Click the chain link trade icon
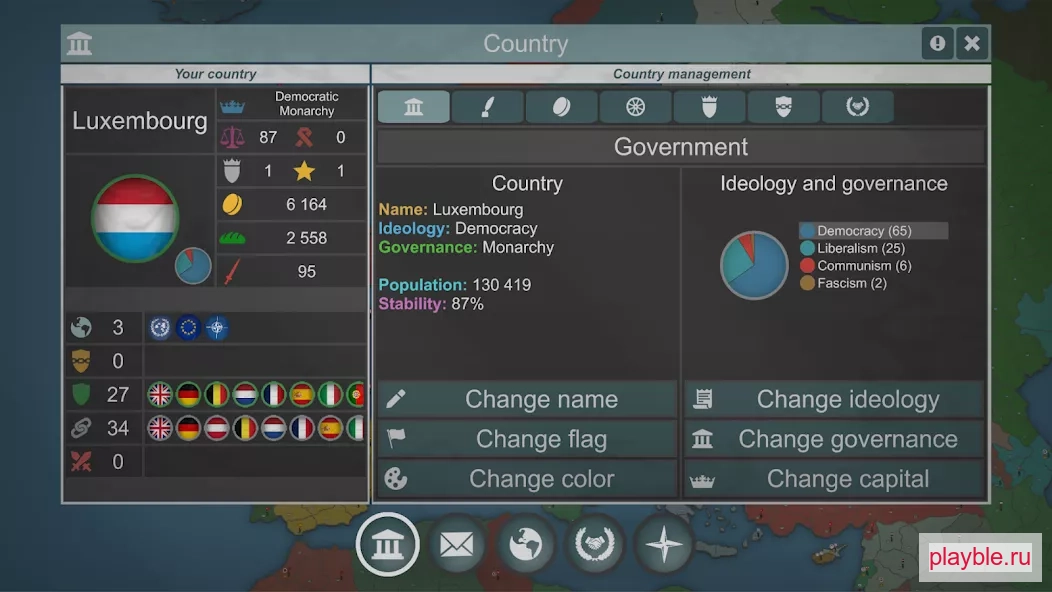1052x592 pixels. tap(81, 428)
